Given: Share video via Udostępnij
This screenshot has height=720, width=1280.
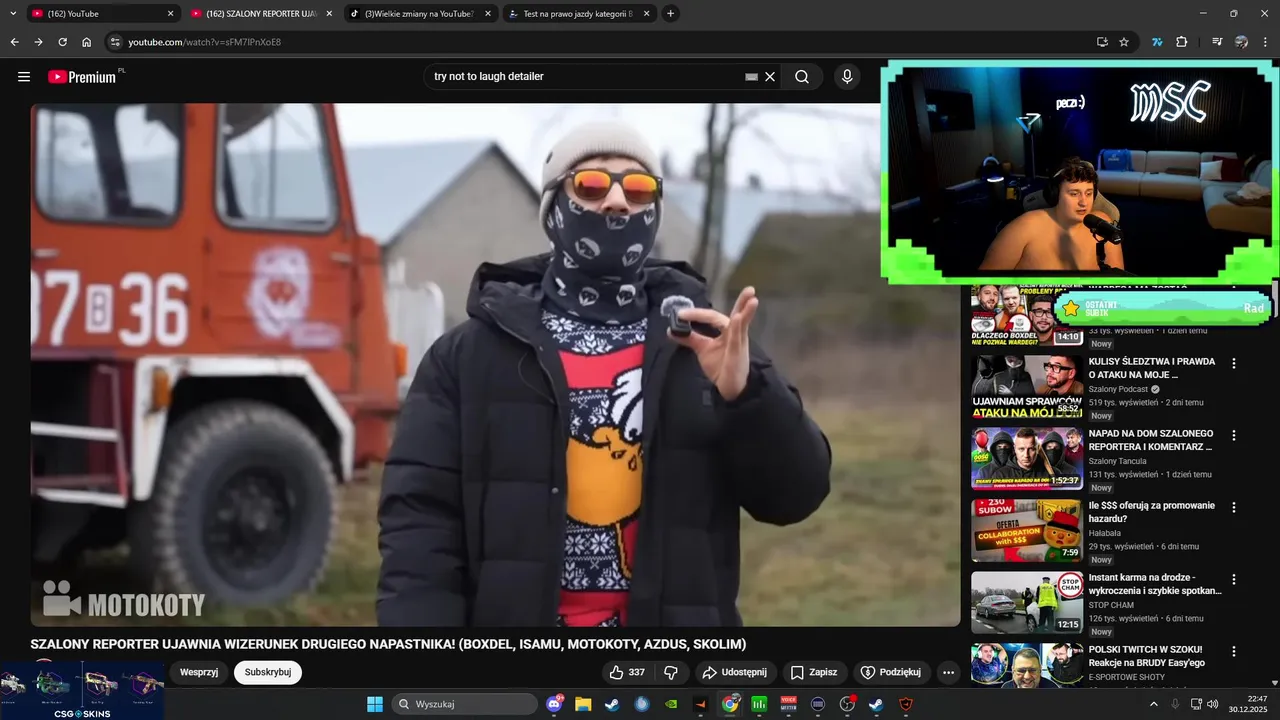Looking at the screenshot, I should tap(734, 672).
